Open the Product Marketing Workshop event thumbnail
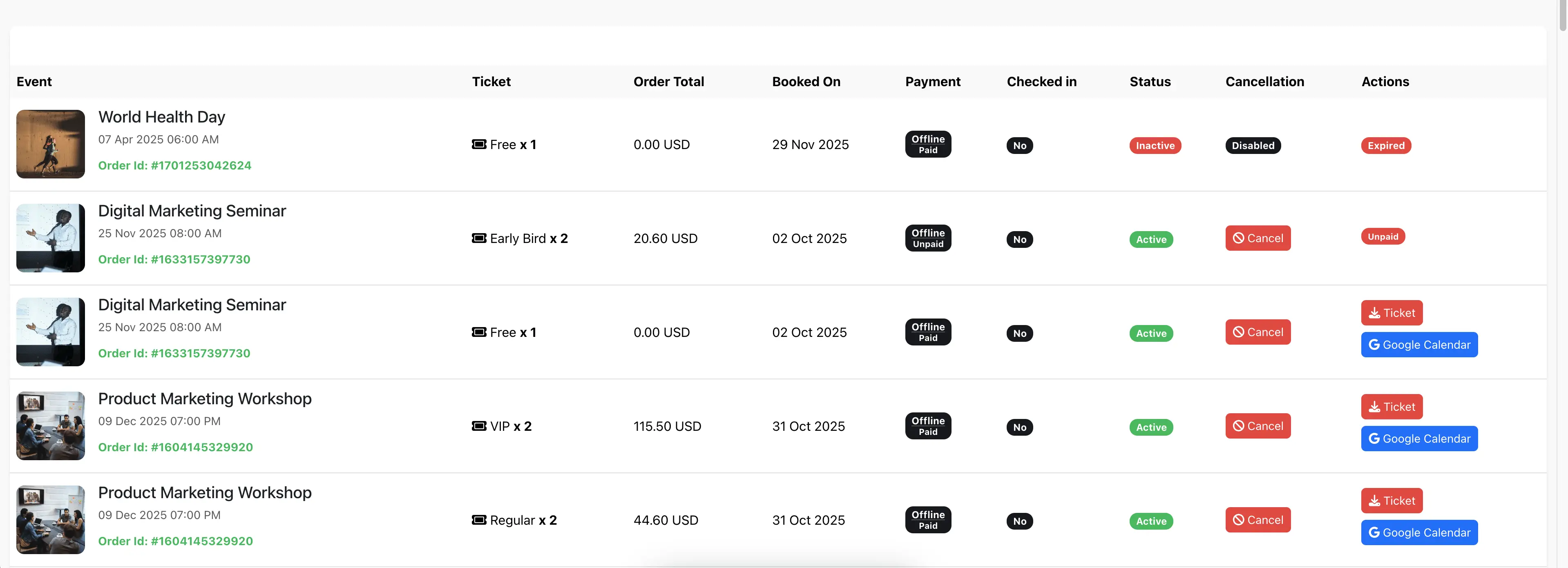The height and width of the screenshot is (568, 1568). pos(51,426)
